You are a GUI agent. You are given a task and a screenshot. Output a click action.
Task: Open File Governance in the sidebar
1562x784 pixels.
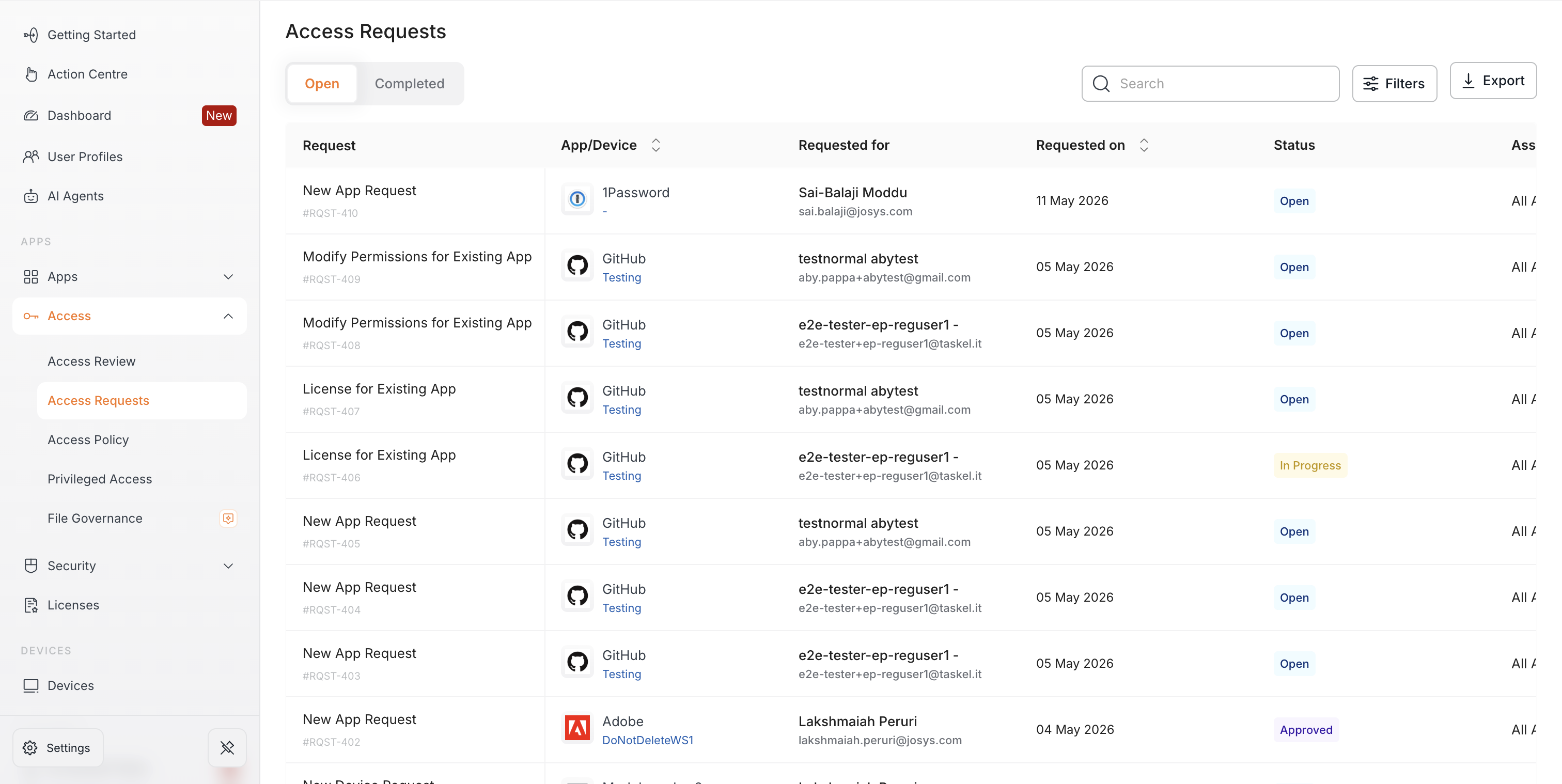(95, 519)
